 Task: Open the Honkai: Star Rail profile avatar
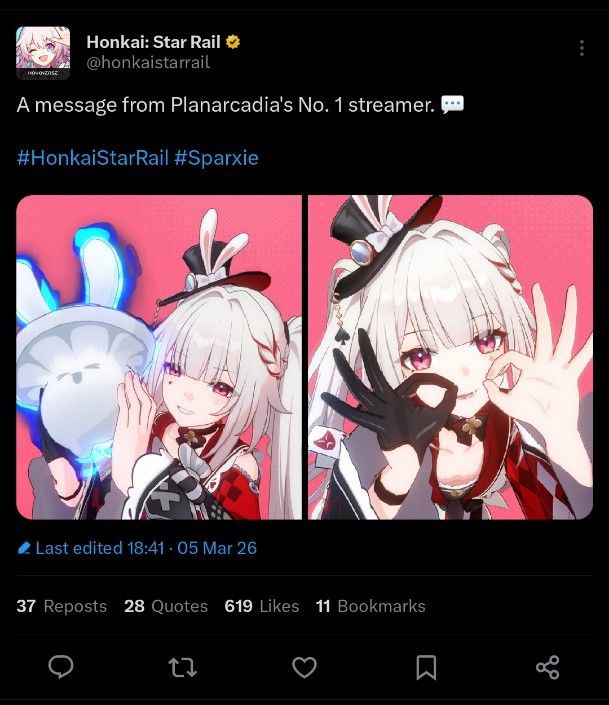coord(43,53)
